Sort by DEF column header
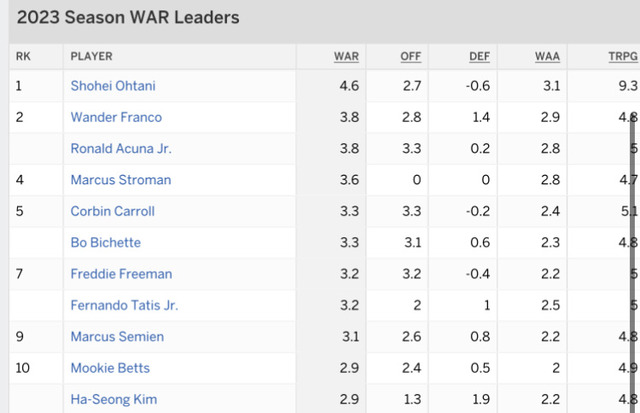 pyautogui.click(x=480, y=56)
